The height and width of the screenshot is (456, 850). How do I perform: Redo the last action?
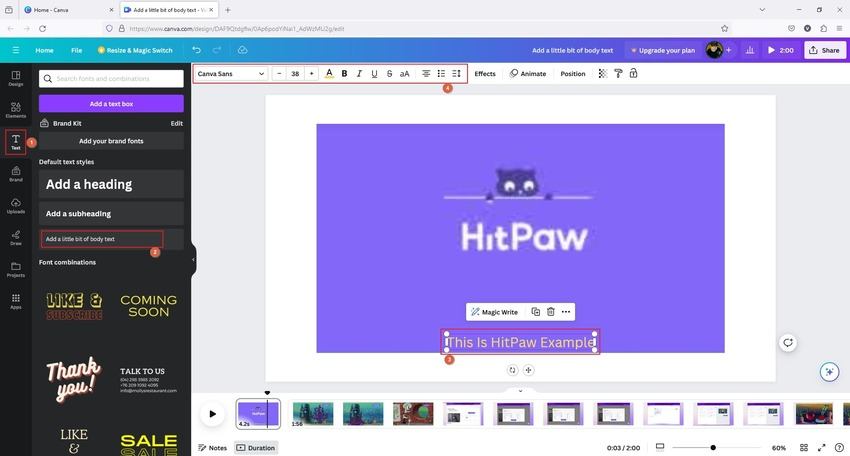coord(217,50)
